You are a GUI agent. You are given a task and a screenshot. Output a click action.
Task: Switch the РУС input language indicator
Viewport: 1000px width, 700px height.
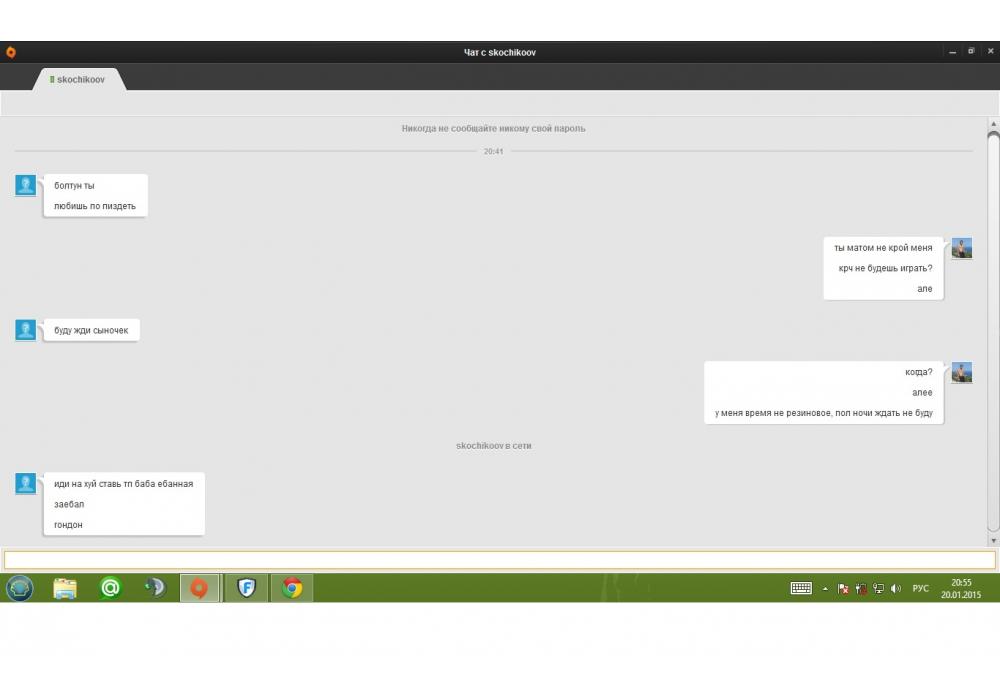pyautogui.click(x=920, y=589)
